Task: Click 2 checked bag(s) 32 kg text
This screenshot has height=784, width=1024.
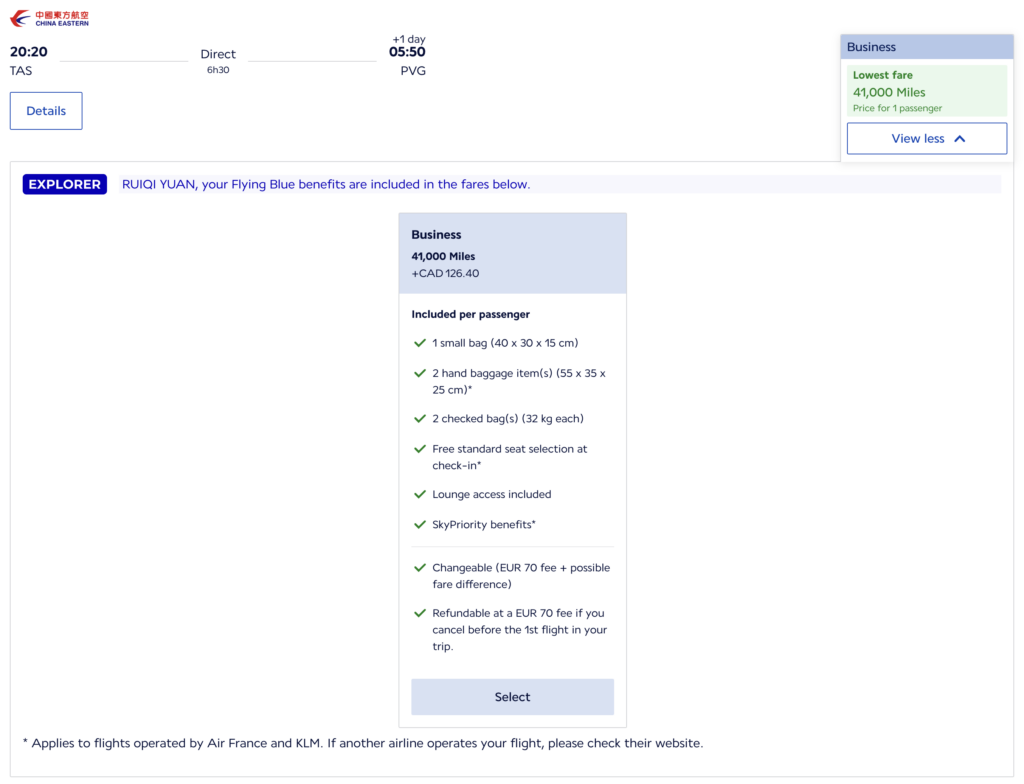Action: tap(507, 419)
